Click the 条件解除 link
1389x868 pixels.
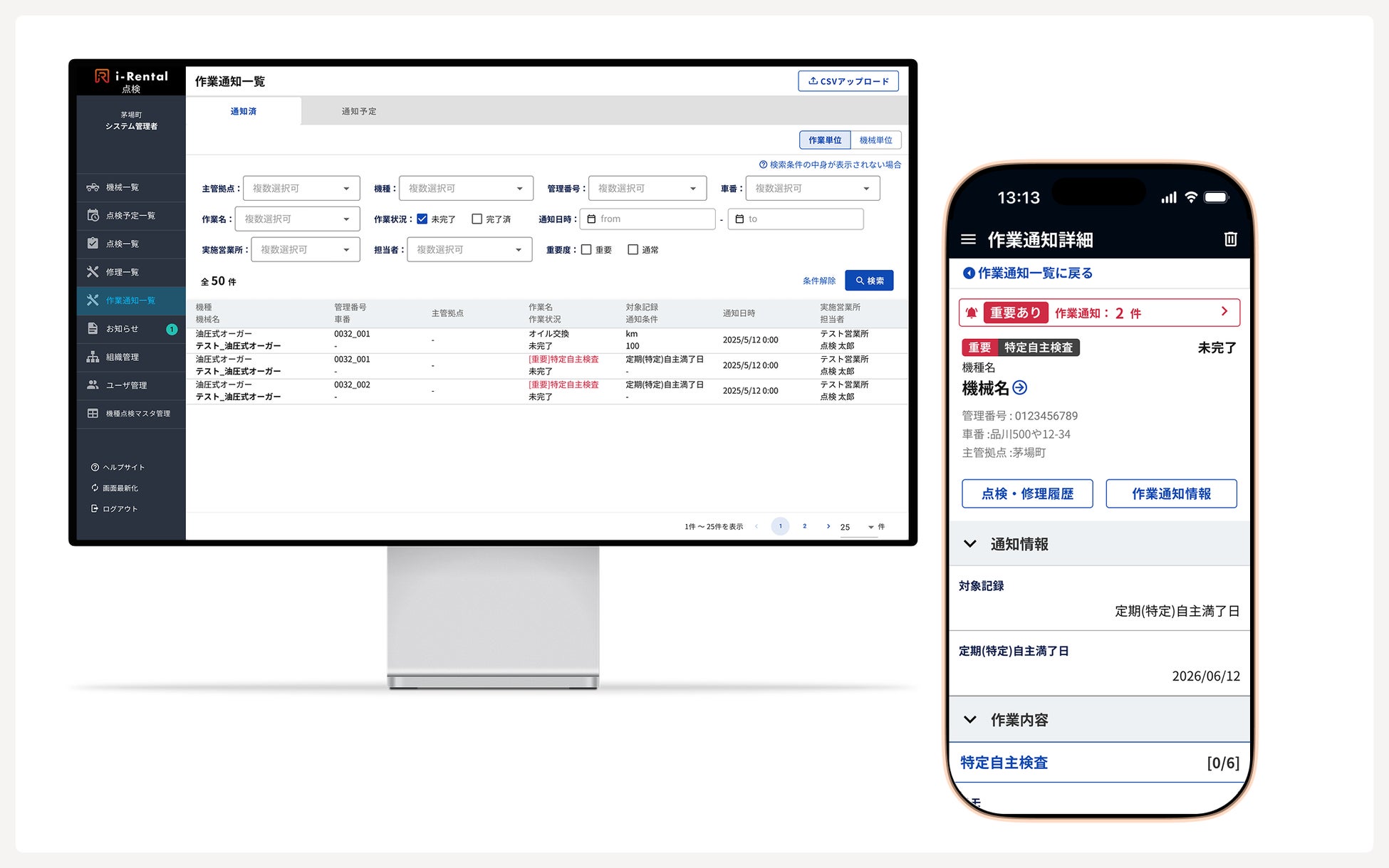click(818, 281)
